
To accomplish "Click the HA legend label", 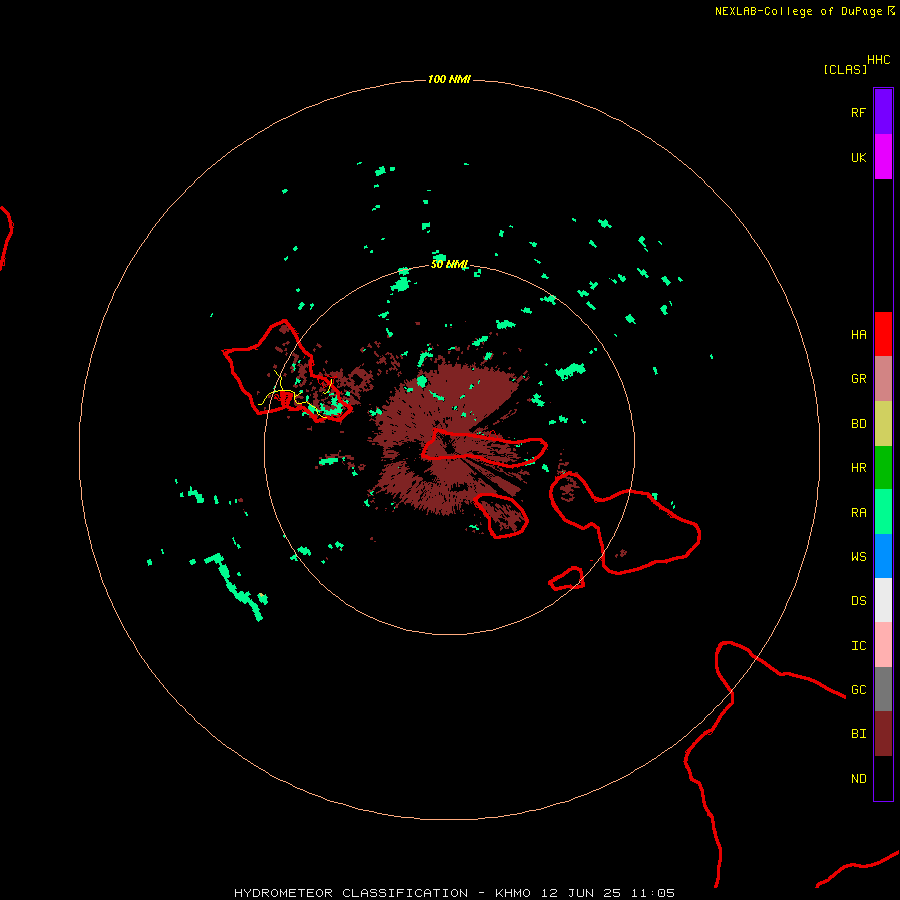I will (858, 335).
